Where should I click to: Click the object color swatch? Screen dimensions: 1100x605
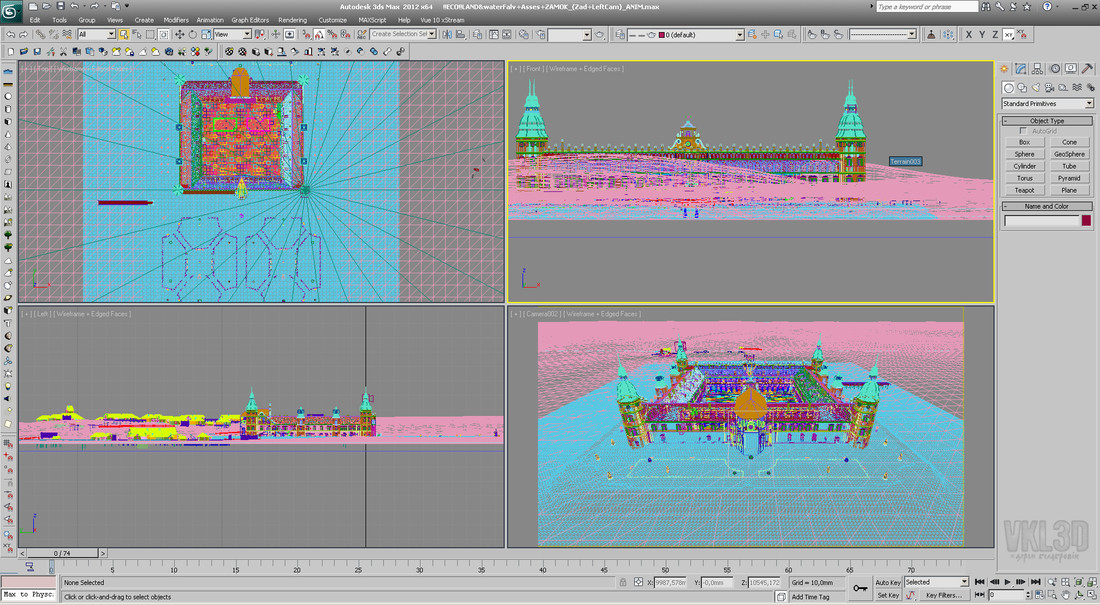click(x=1086, y=221)
